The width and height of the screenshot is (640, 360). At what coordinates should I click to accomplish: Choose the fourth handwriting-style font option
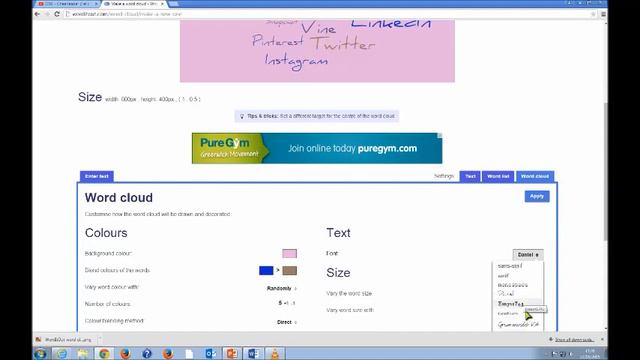coord(506,293)
